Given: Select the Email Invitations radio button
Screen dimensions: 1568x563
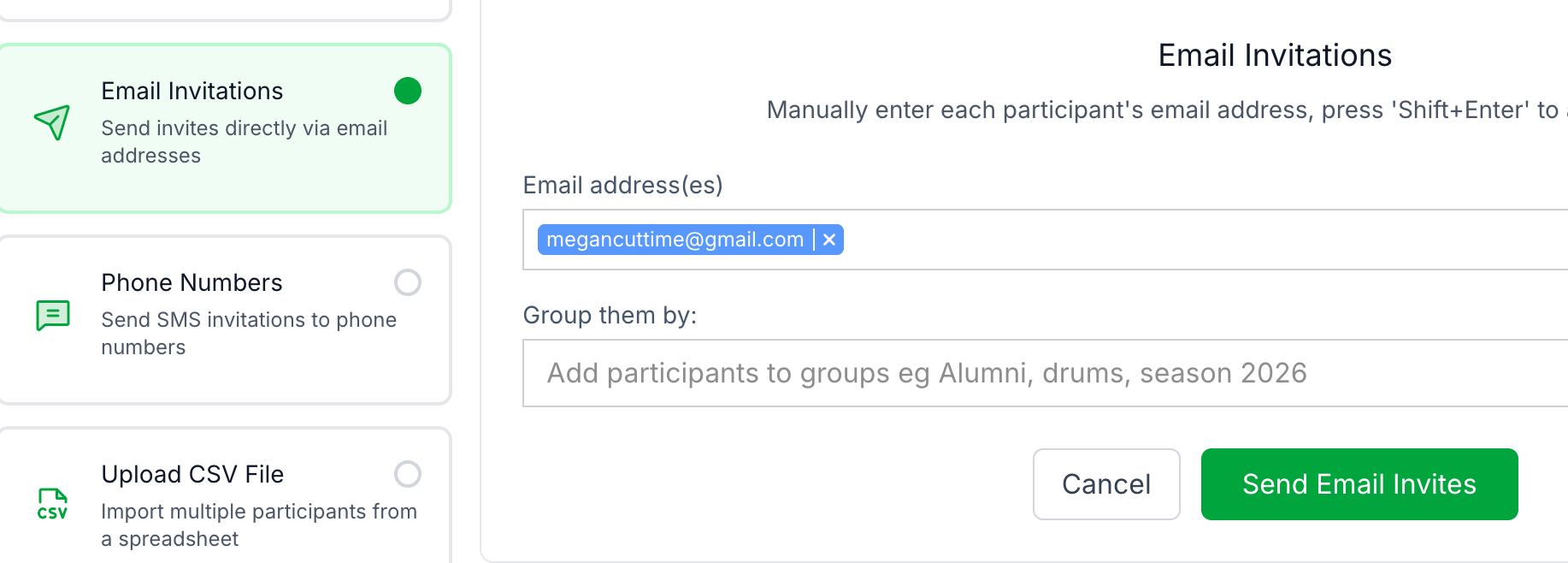Looking at the screenshot, I should tap(408, 91).
